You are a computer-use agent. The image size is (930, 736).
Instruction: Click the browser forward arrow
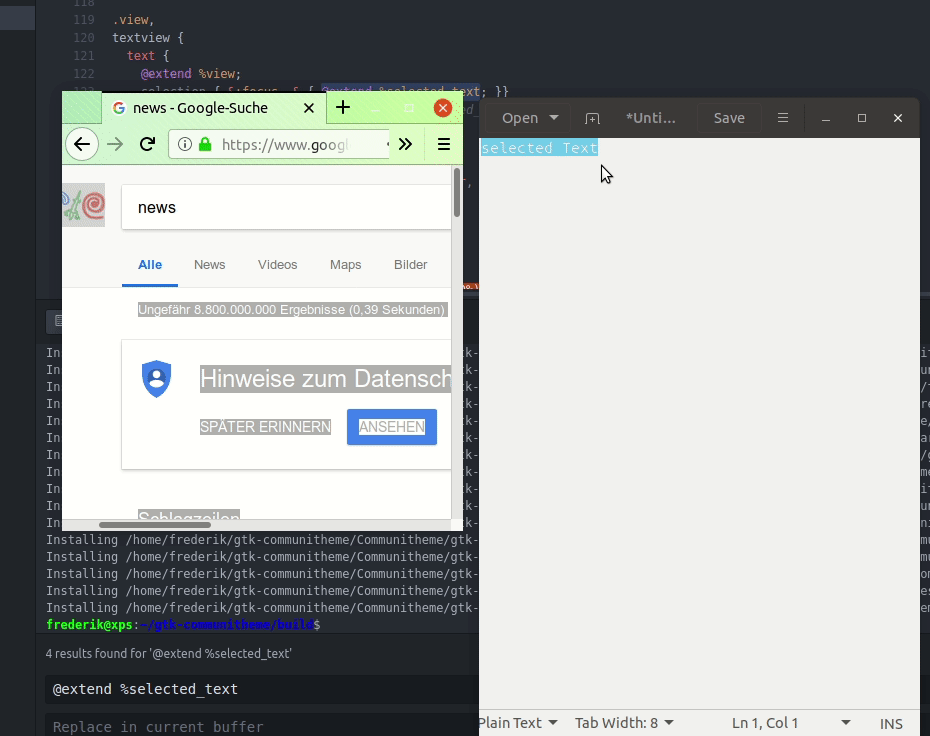click(115, 144)
